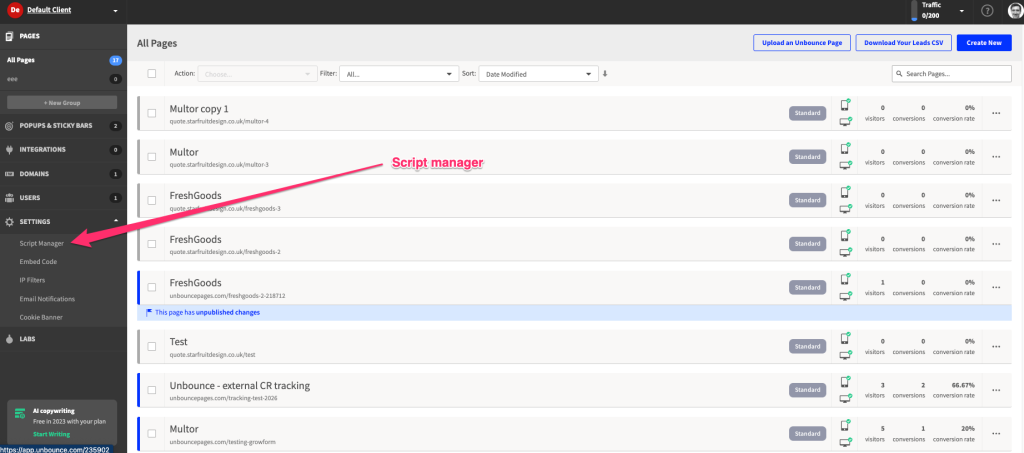Click Download Your Leads CSV button
Image resolution: width=1024 pixels, height=453 pixels.
[904, 43]
